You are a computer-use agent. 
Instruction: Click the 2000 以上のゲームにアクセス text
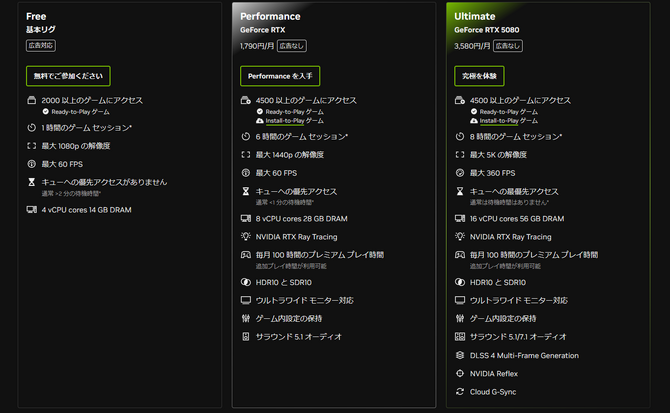(x=92, y=100)
